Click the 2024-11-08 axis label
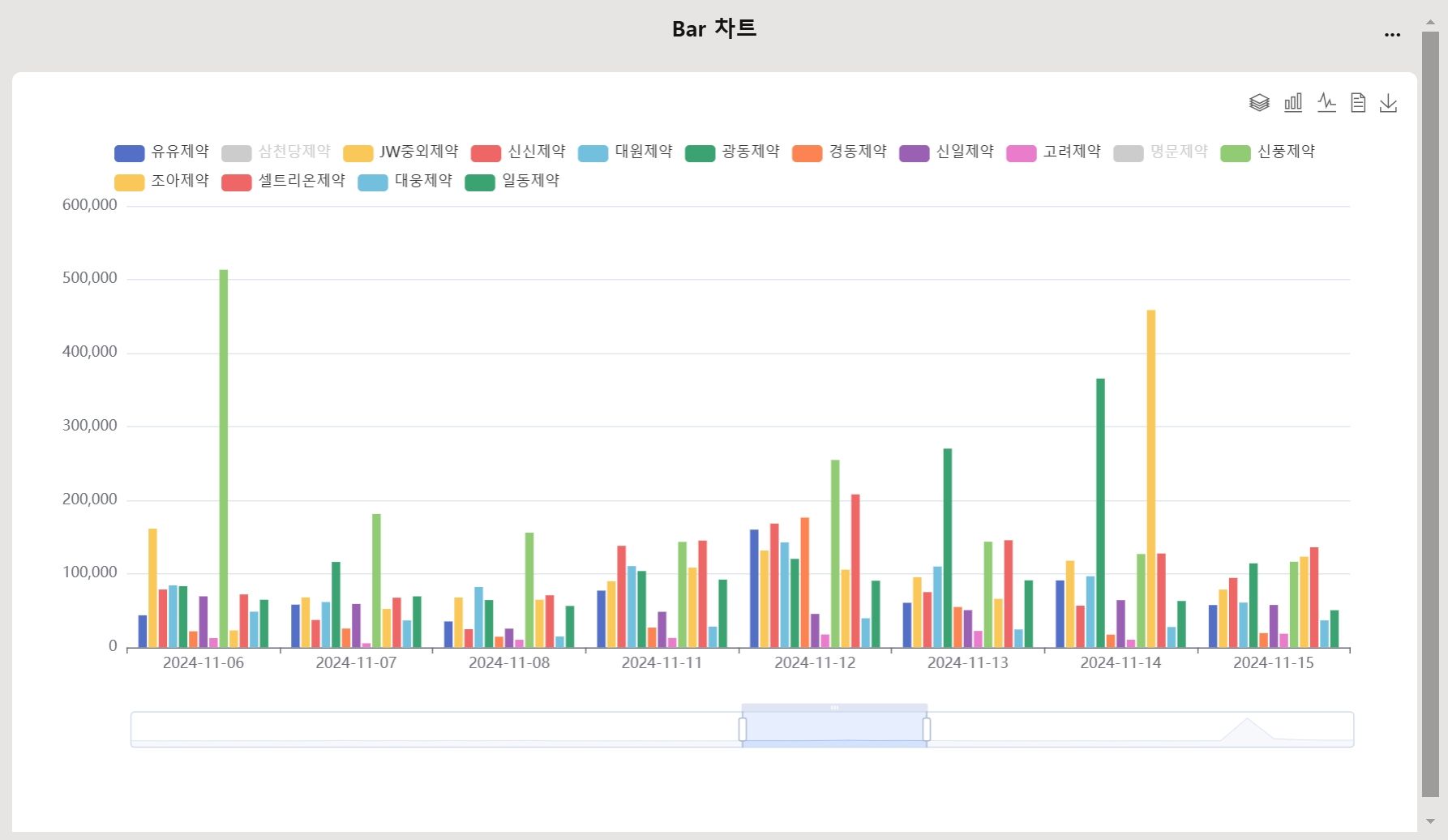 point(509,663)
